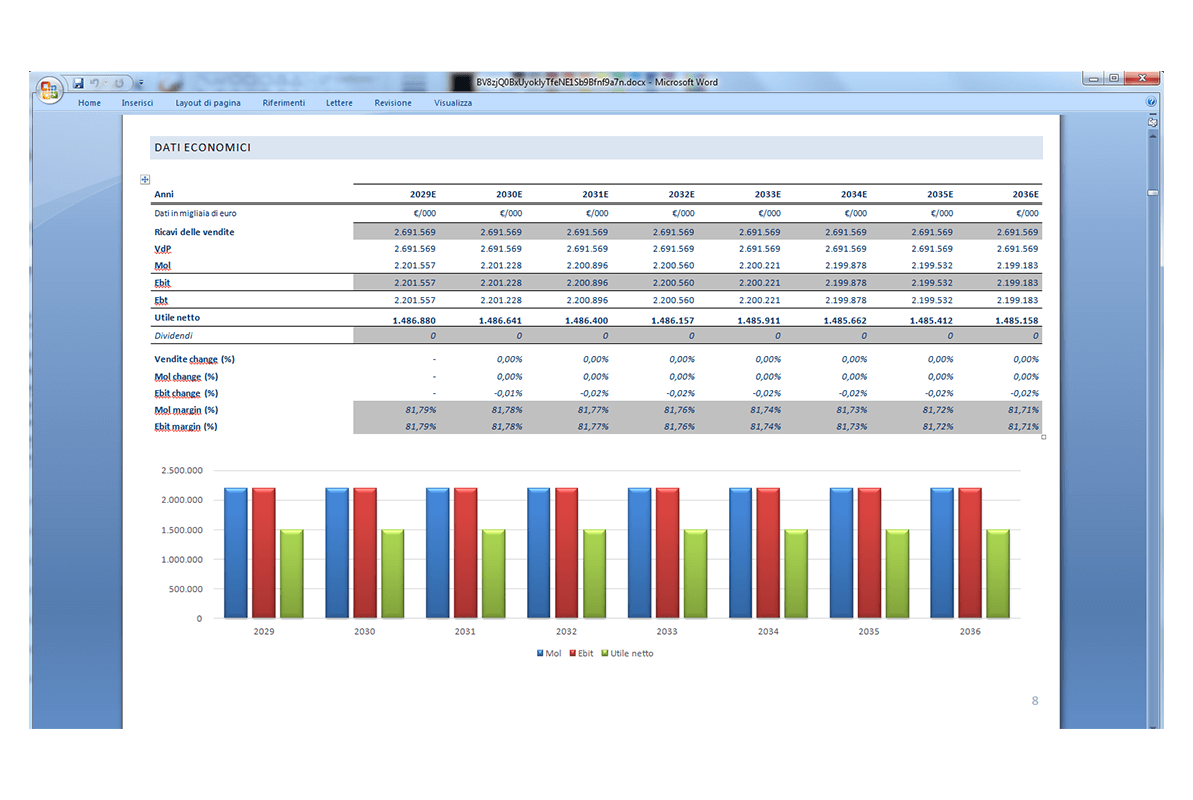
Task: Click the red Ebit legend swatch
Action: tap(572, 653)
